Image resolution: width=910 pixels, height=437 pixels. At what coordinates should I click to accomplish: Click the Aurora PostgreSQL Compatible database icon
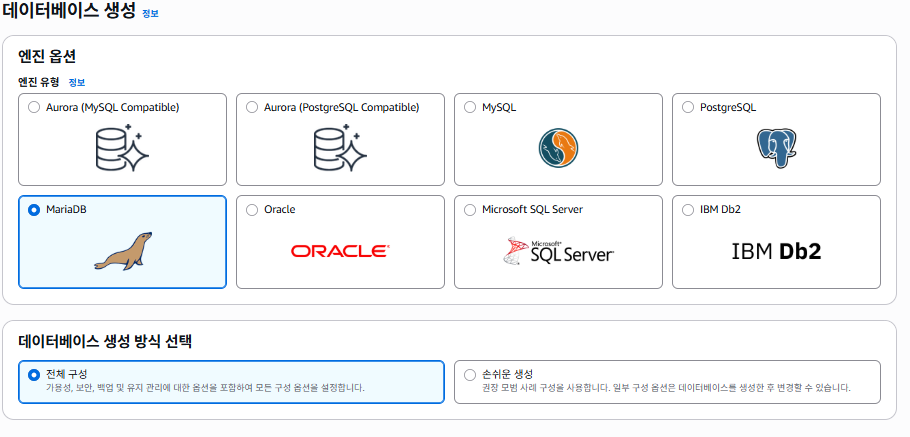[x=341, y=147]
